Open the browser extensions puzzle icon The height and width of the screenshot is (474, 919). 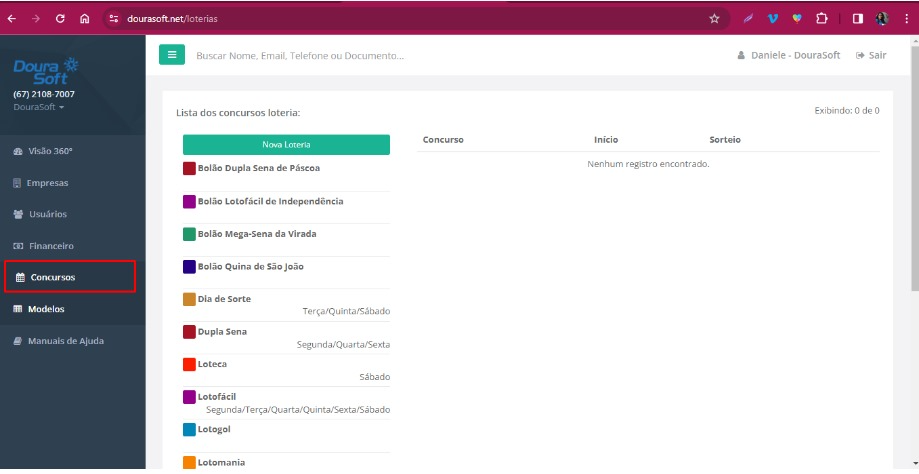pos(822,18)
